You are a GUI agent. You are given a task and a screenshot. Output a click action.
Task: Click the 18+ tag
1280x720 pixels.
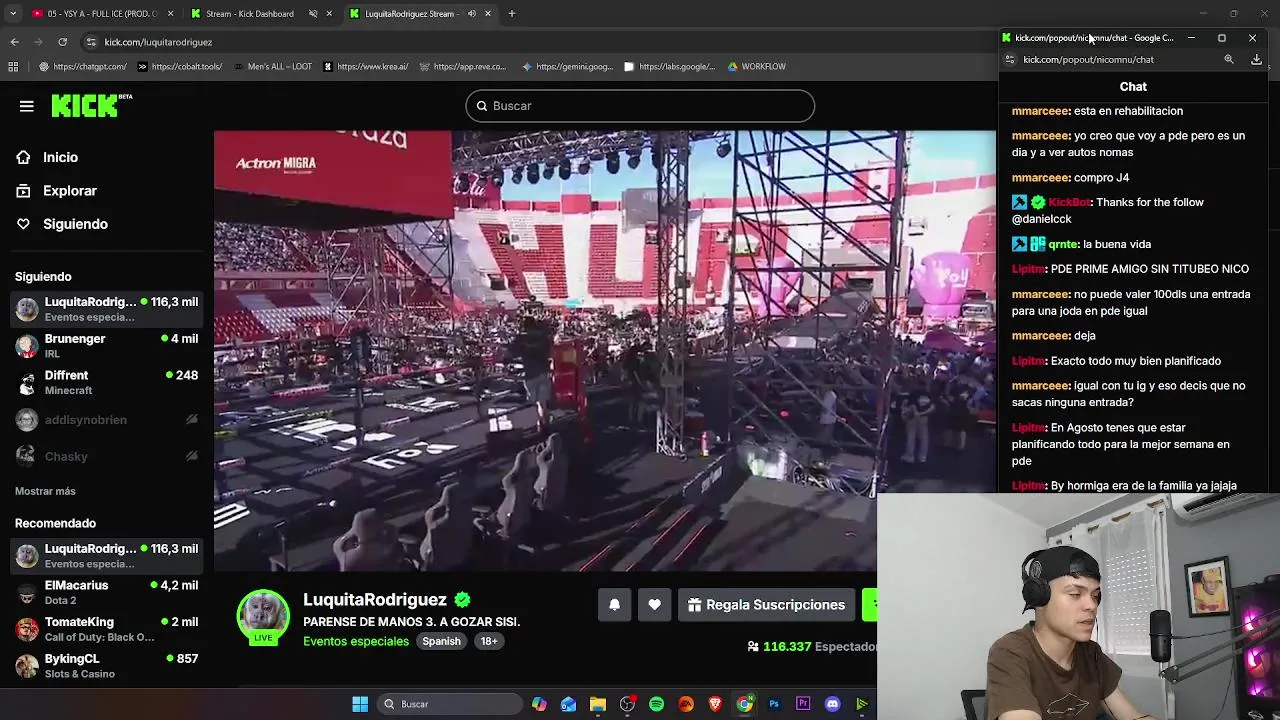tap(488, 641)
